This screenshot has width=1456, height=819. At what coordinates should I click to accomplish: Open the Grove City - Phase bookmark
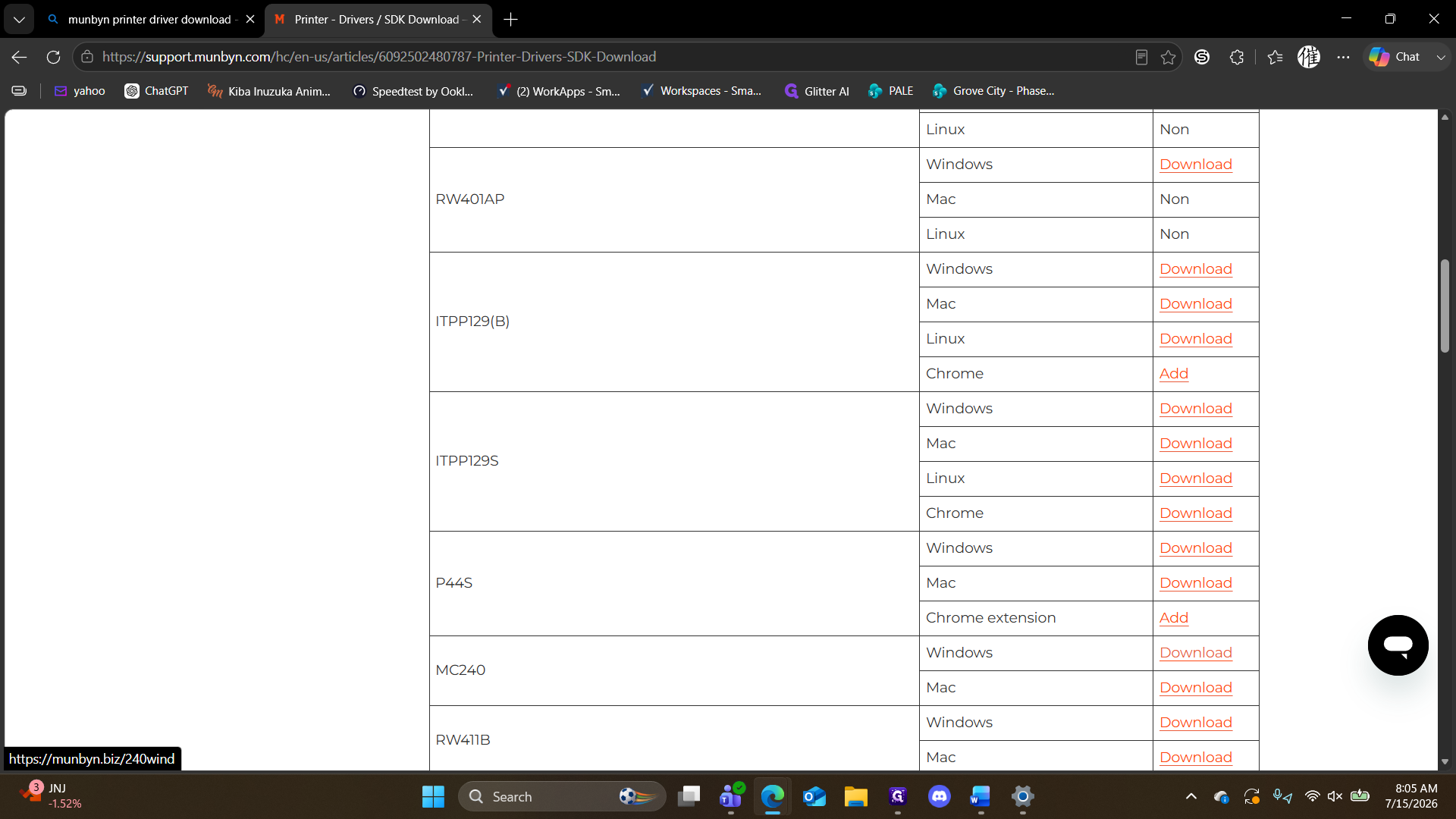993,91
